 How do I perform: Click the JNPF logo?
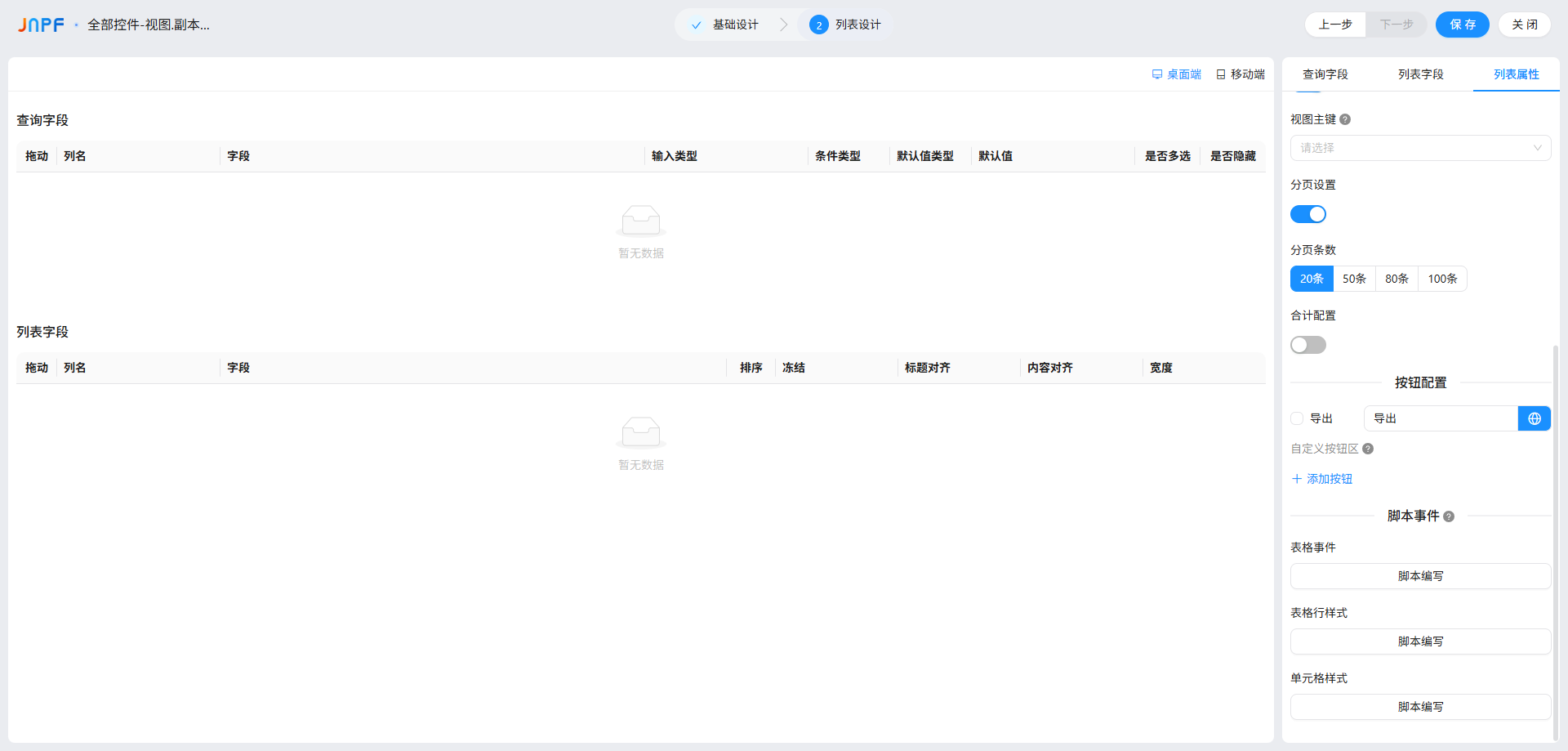(41, 25)
